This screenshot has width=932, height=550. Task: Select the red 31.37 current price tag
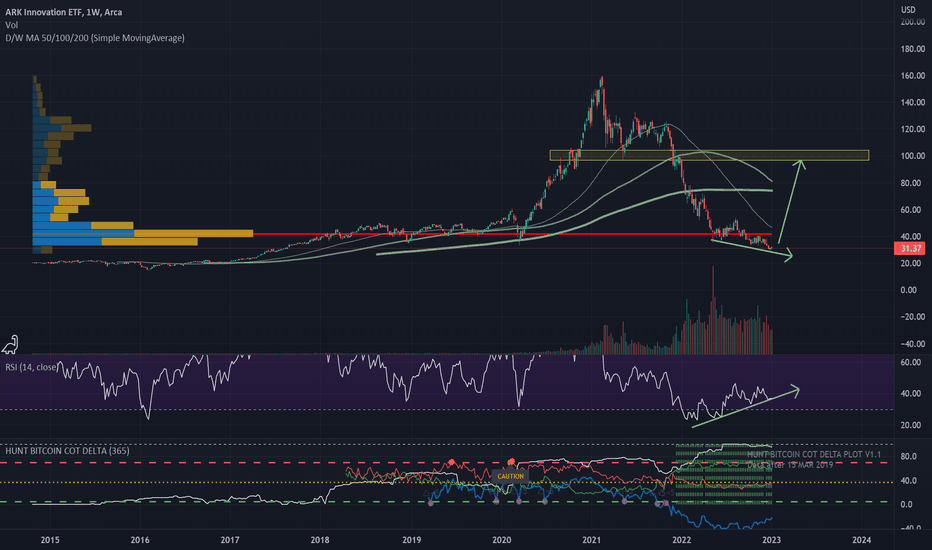click(910, 249)
